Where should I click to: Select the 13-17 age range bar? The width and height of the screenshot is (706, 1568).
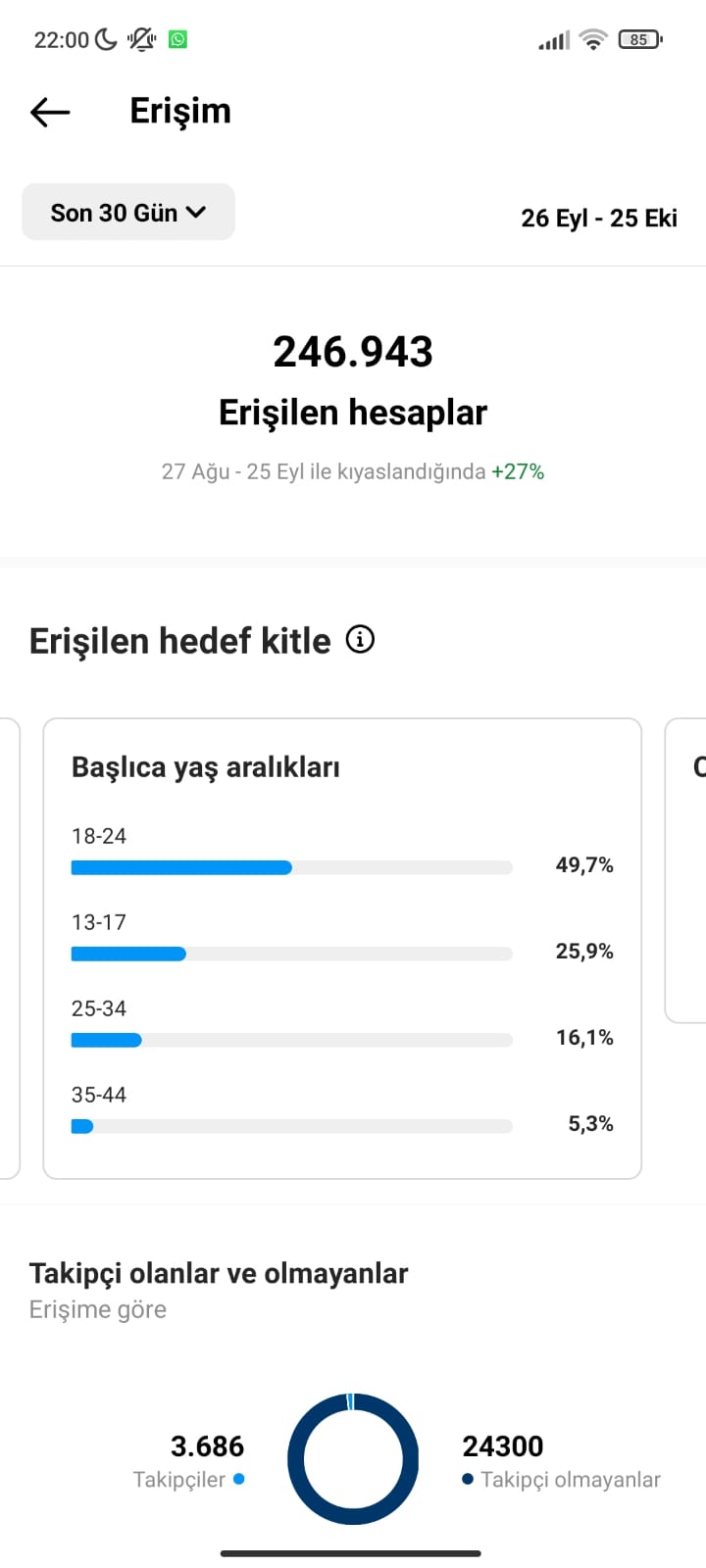tap(292, 954)
